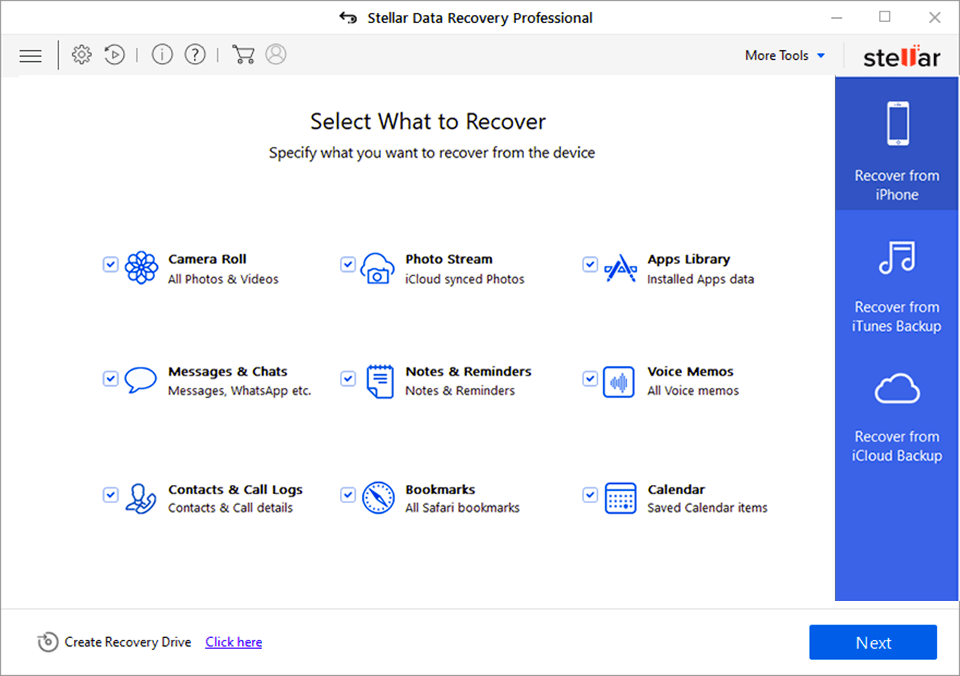
Task: Select the Apps Library icon
Action: (619, 268)
